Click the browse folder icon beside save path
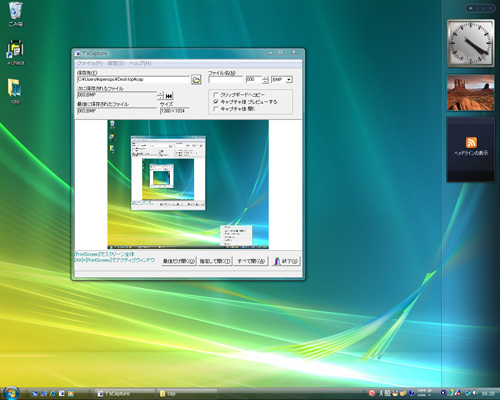The width and height of the screenshot is (500, 400). (x=196, y=79)
